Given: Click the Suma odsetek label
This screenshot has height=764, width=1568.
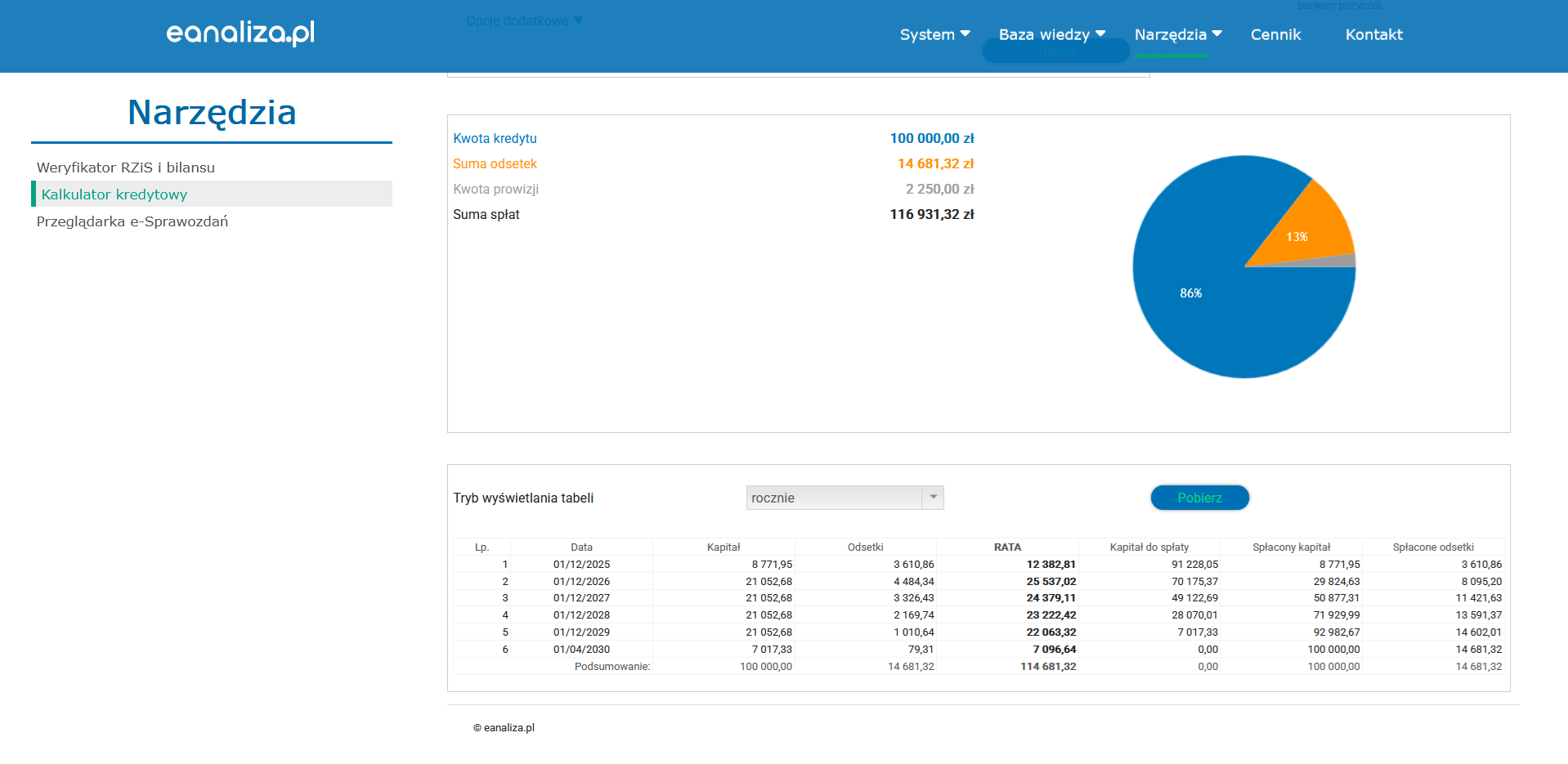Looking at the screenshot, I should pyautogui.click(x=495, y=163).
